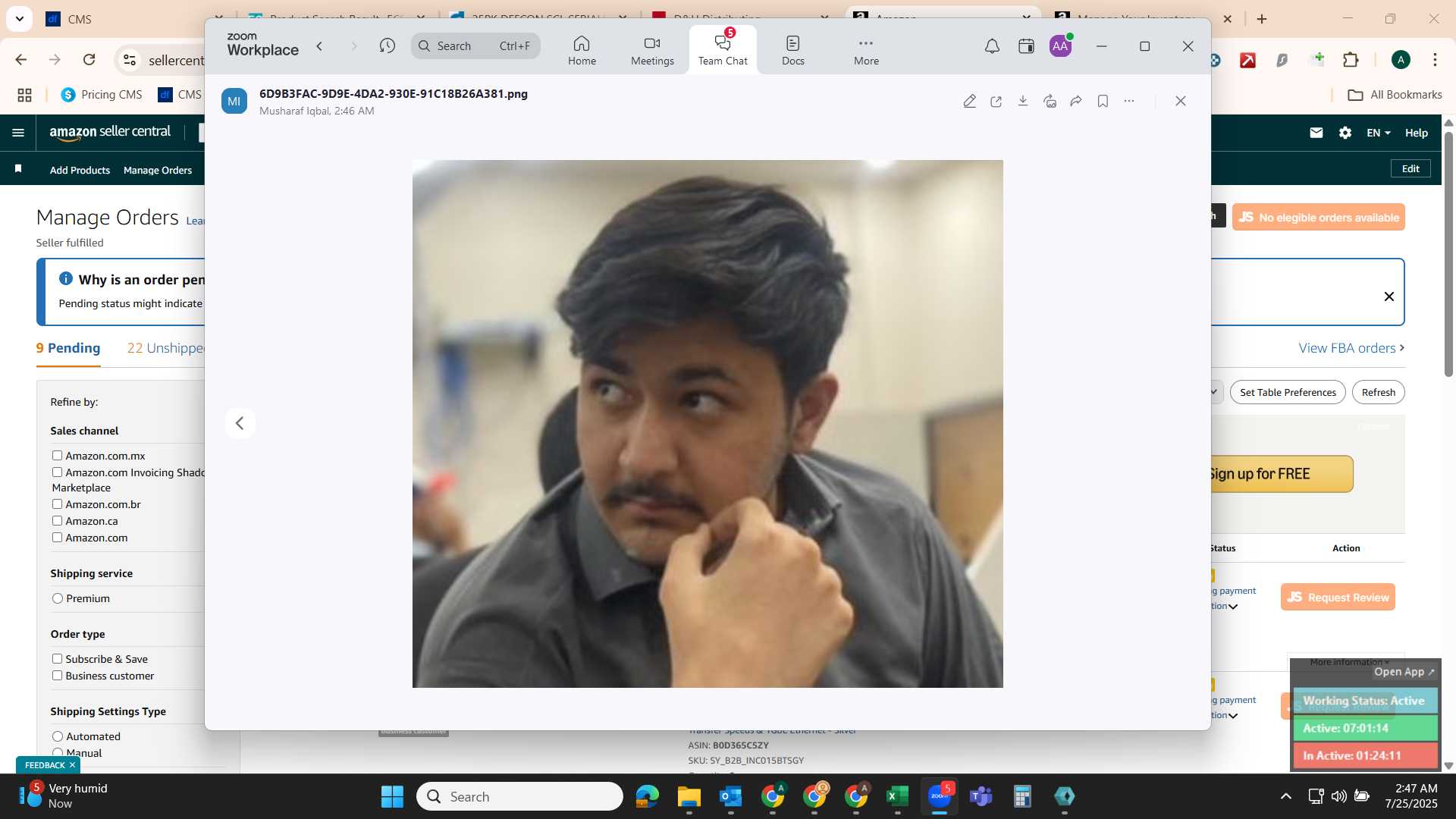This screenshot has height=819, width=1456.
Task: Open Add Products link
Action: click(x=80, y=170)
